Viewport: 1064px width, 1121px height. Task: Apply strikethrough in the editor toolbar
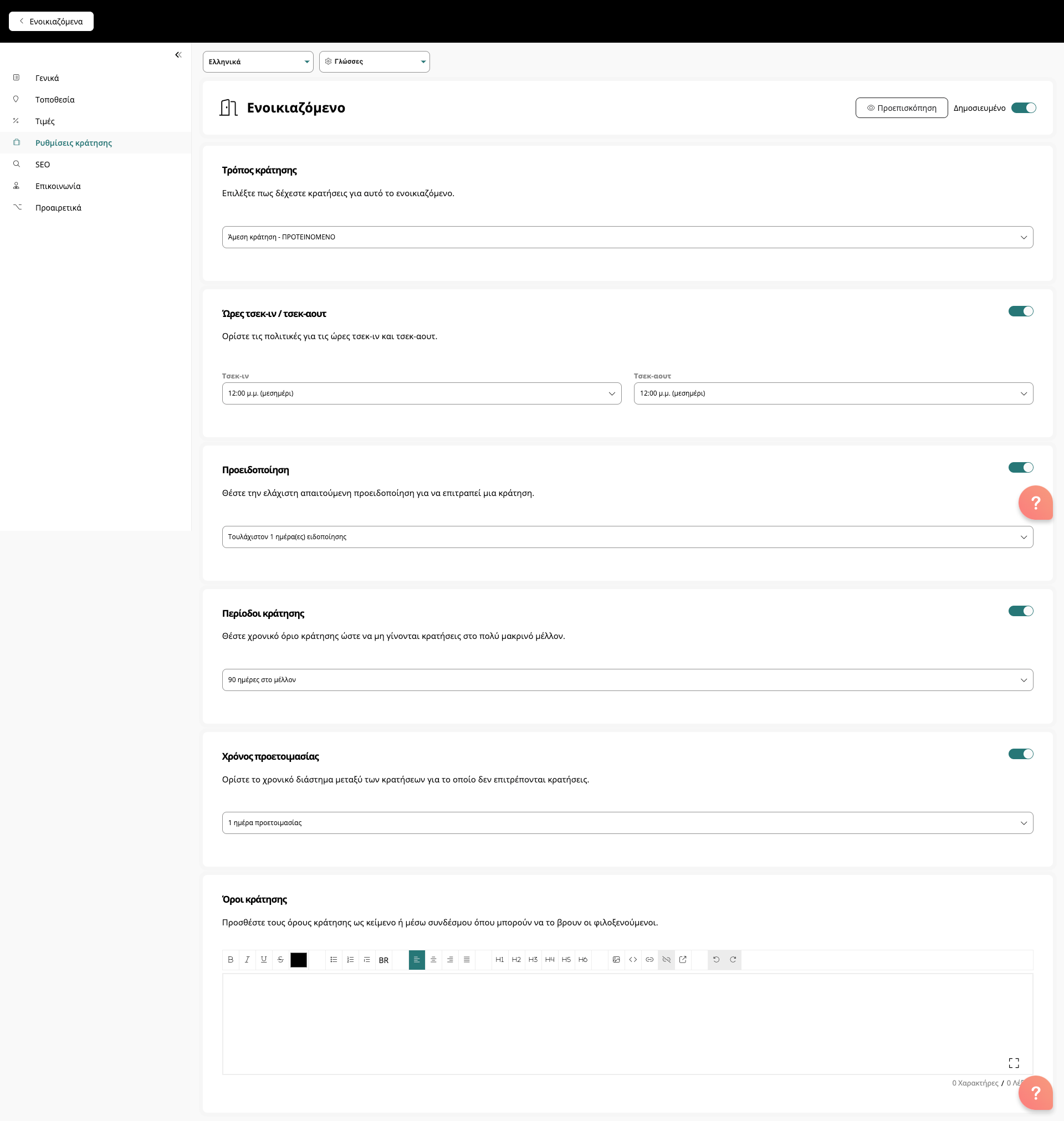tap(280, 959)
